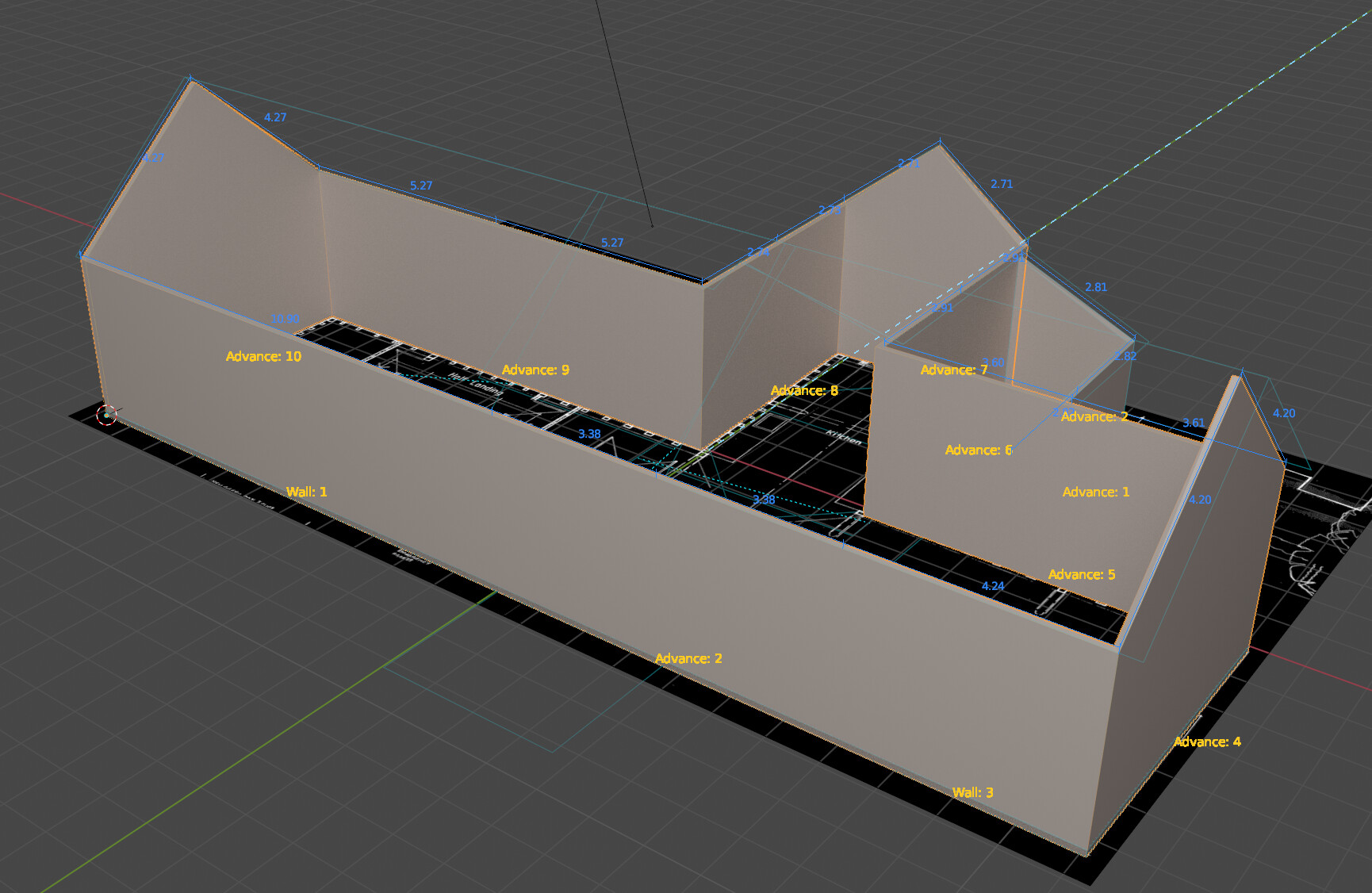Click the '10.90' dimension value
Viewport: 1372px width, 893px height.
[286, 320]
